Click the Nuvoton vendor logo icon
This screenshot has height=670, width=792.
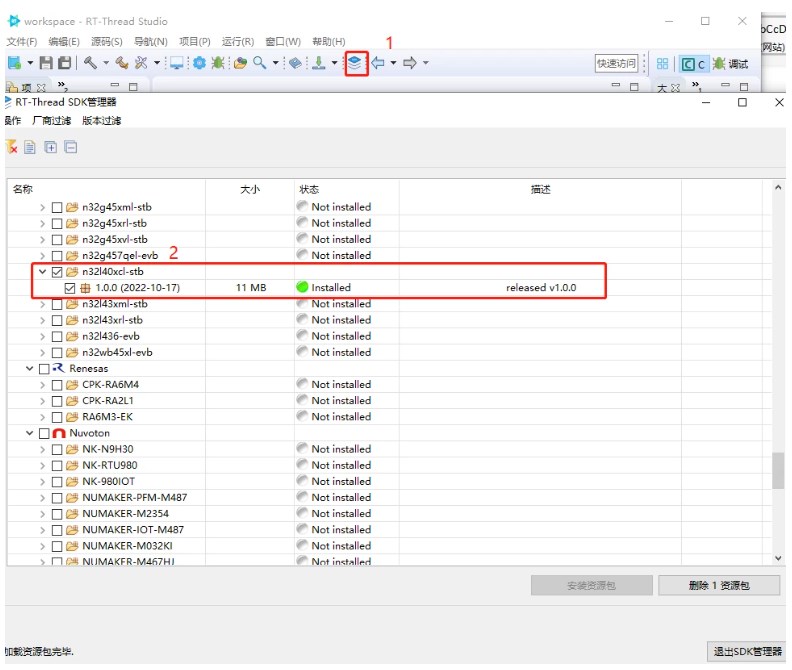59,433
